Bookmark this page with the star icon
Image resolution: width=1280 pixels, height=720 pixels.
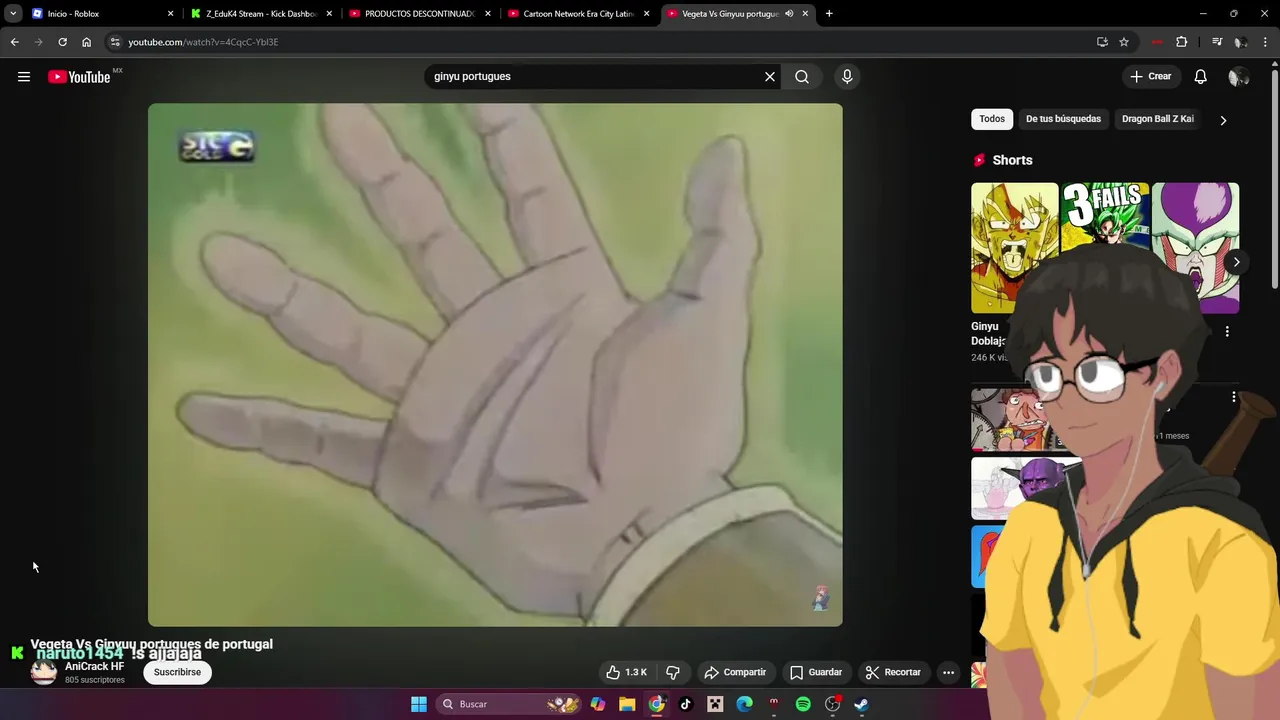pos(1124,42)
